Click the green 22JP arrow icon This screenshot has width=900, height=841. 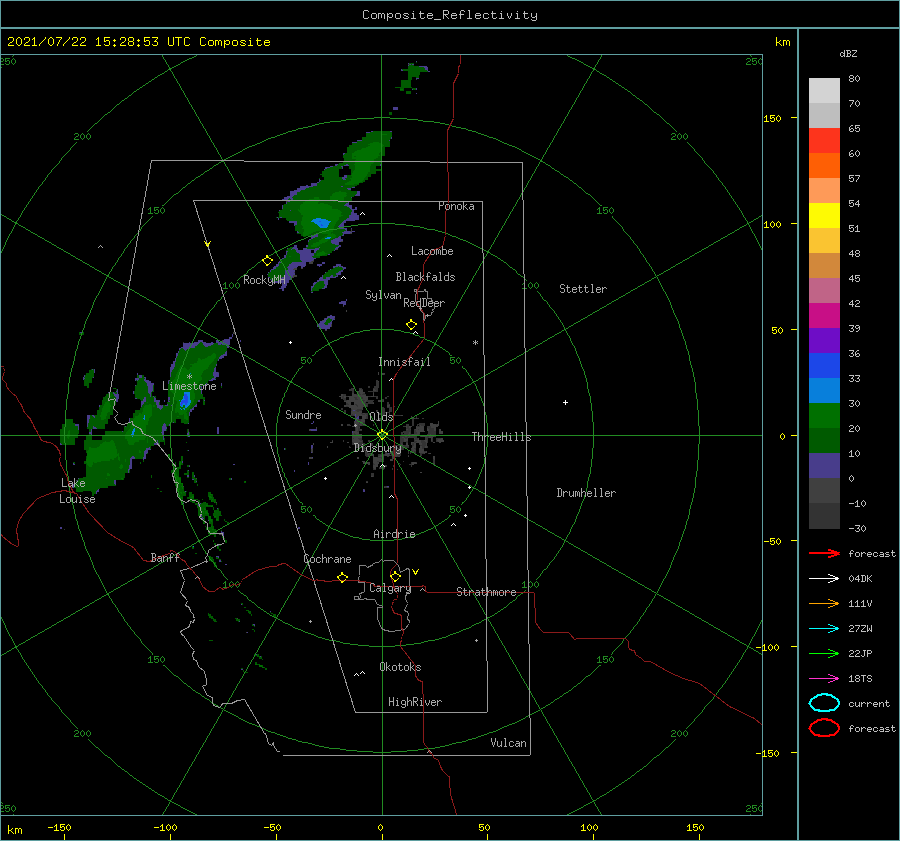pyautogui.click(x=824, y=653)
